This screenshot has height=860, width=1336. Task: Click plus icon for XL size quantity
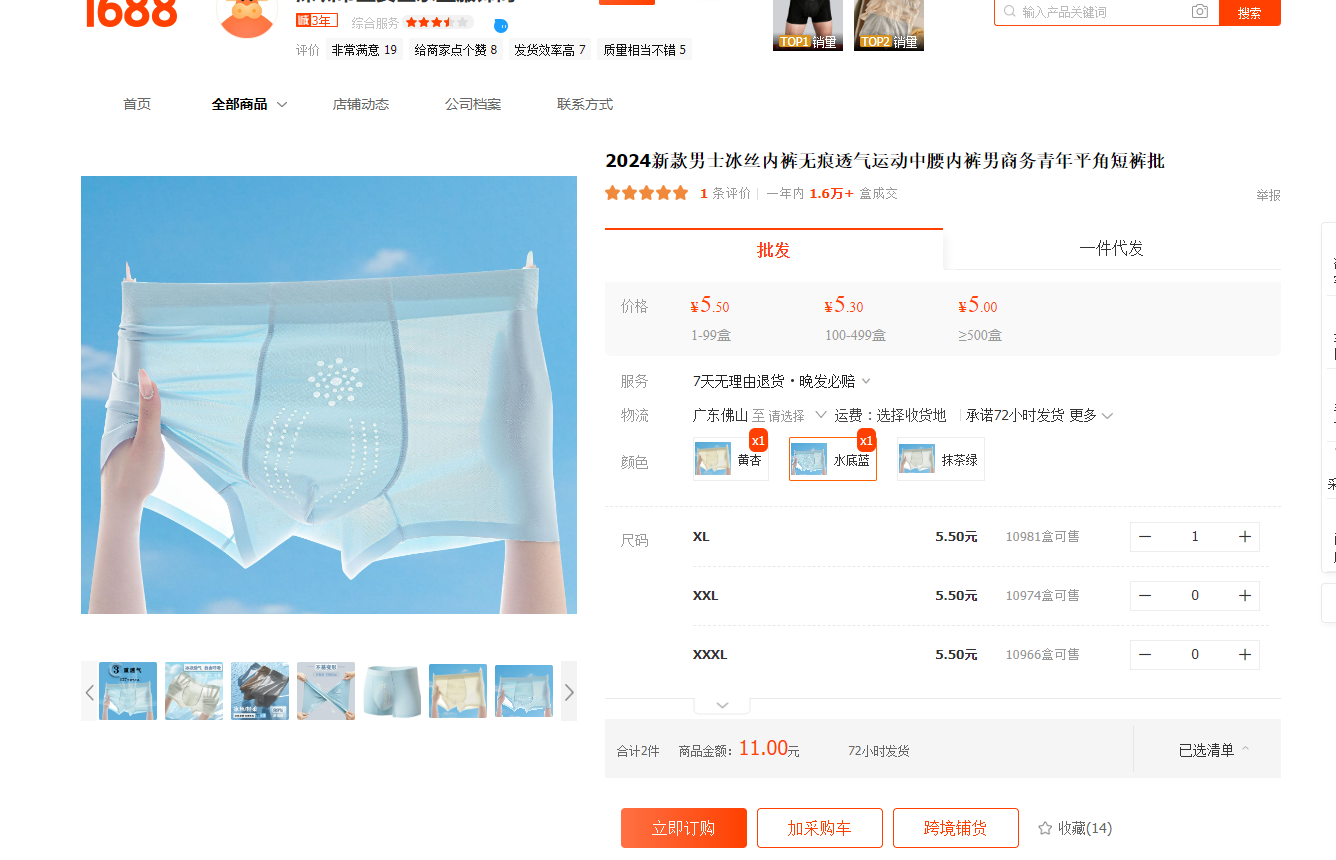pos(1244,537)
